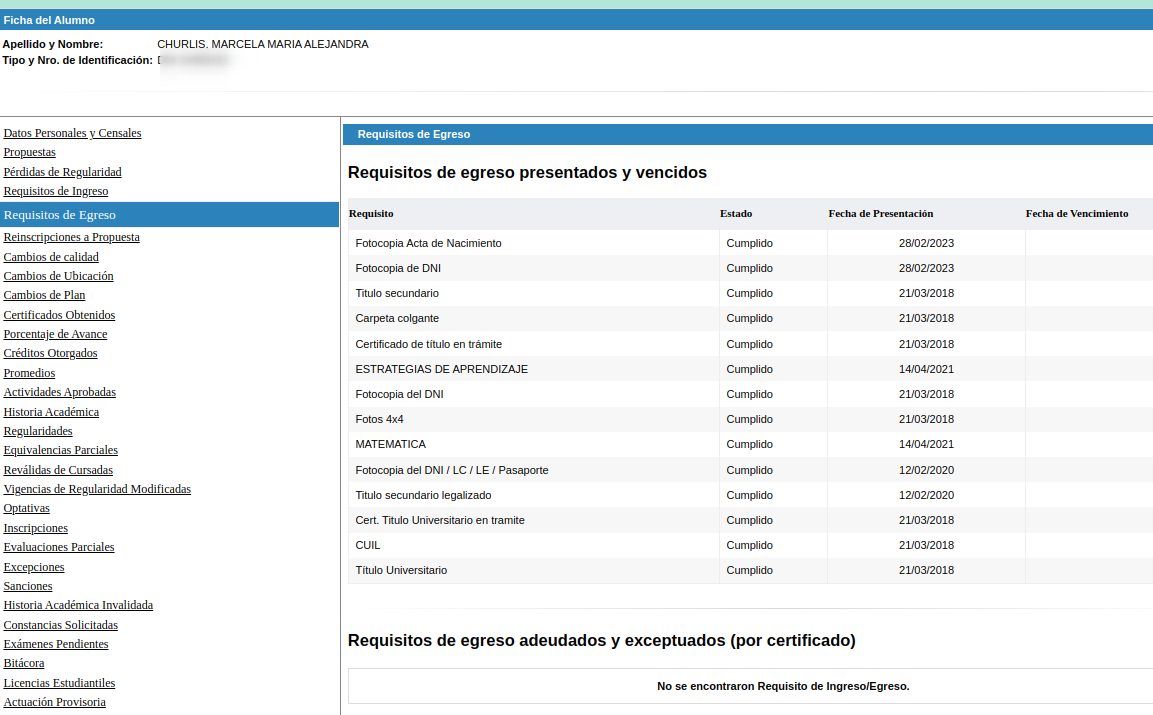
Task: Open the Bitácora link
Action: (24, 664)
